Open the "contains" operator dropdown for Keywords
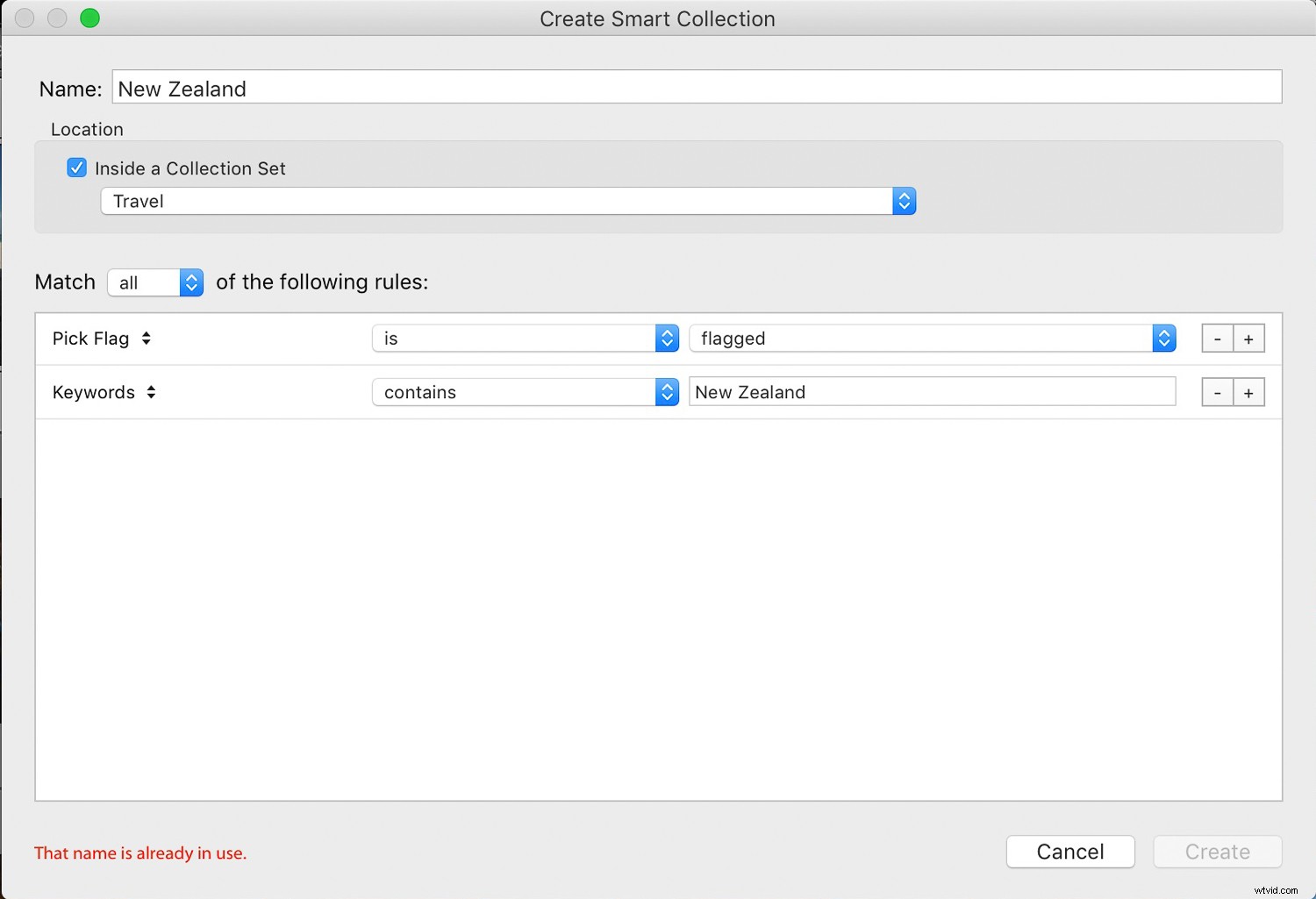This screenshot has height=899, width=1316. 525,392
